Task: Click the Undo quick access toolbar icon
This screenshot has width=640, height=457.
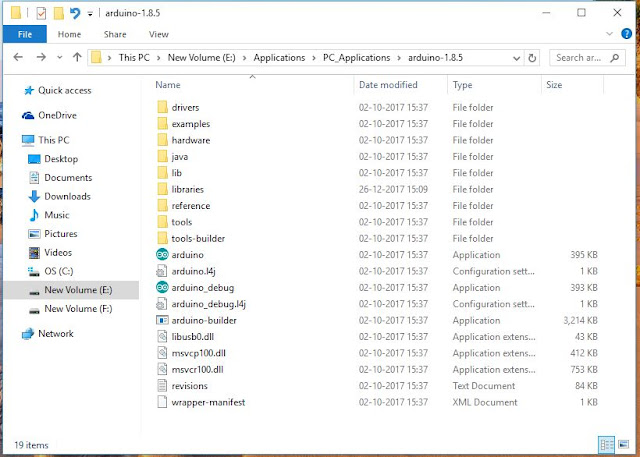Action: click(x=75, y=13)
